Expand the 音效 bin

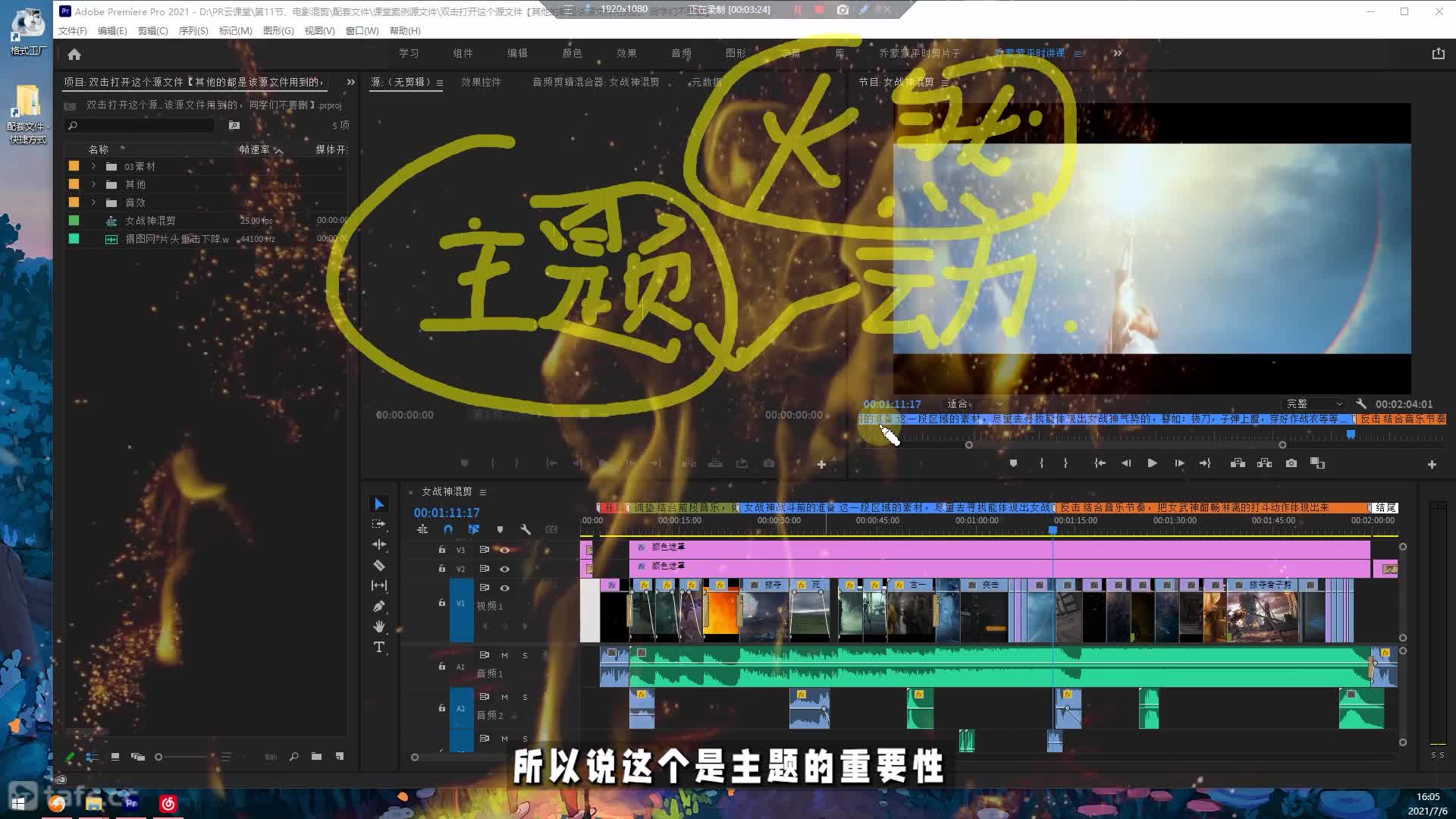pyautogui.click(x=94, y=202)
